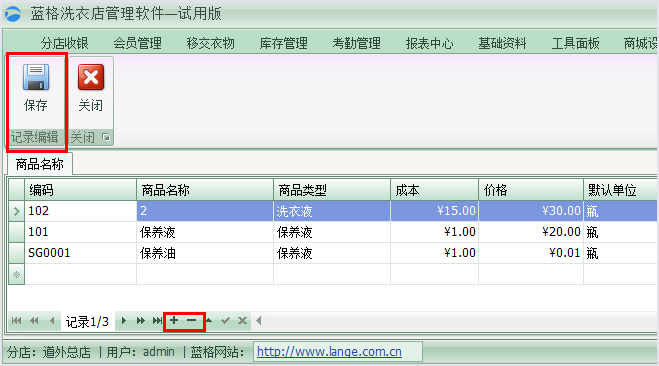Go to previous page navigator icon
The image size is (659, 366).
34,321
